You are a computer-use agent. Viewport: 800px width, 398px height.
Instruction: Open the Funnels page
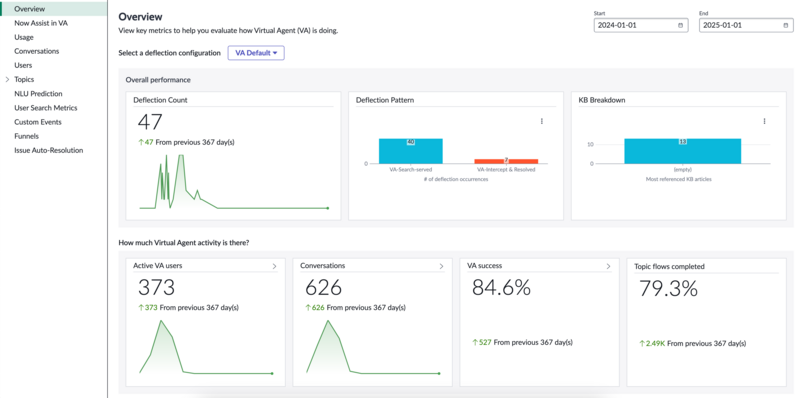(x=27, y=136)
